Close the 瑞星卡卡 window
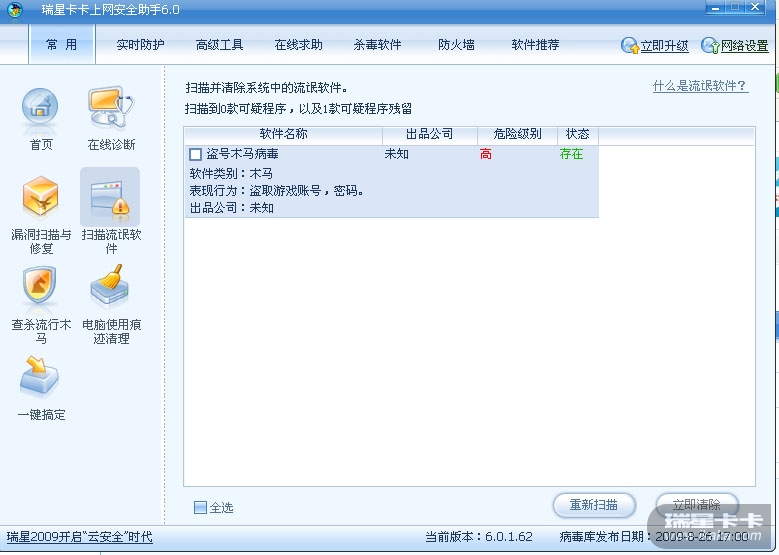 [755, 7]
